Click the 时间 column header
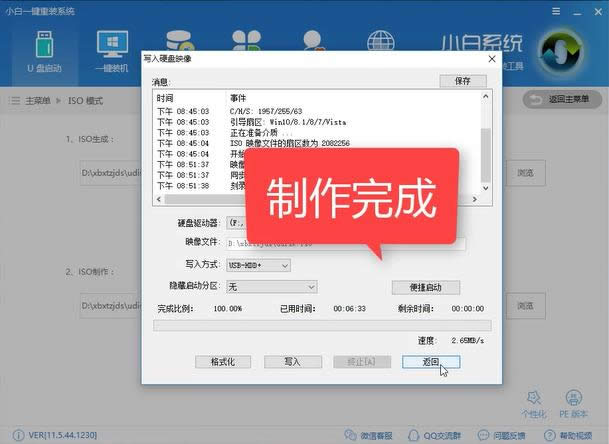This screenshot has width=609, height=444. pyautogui.click(x=165, y=98)
